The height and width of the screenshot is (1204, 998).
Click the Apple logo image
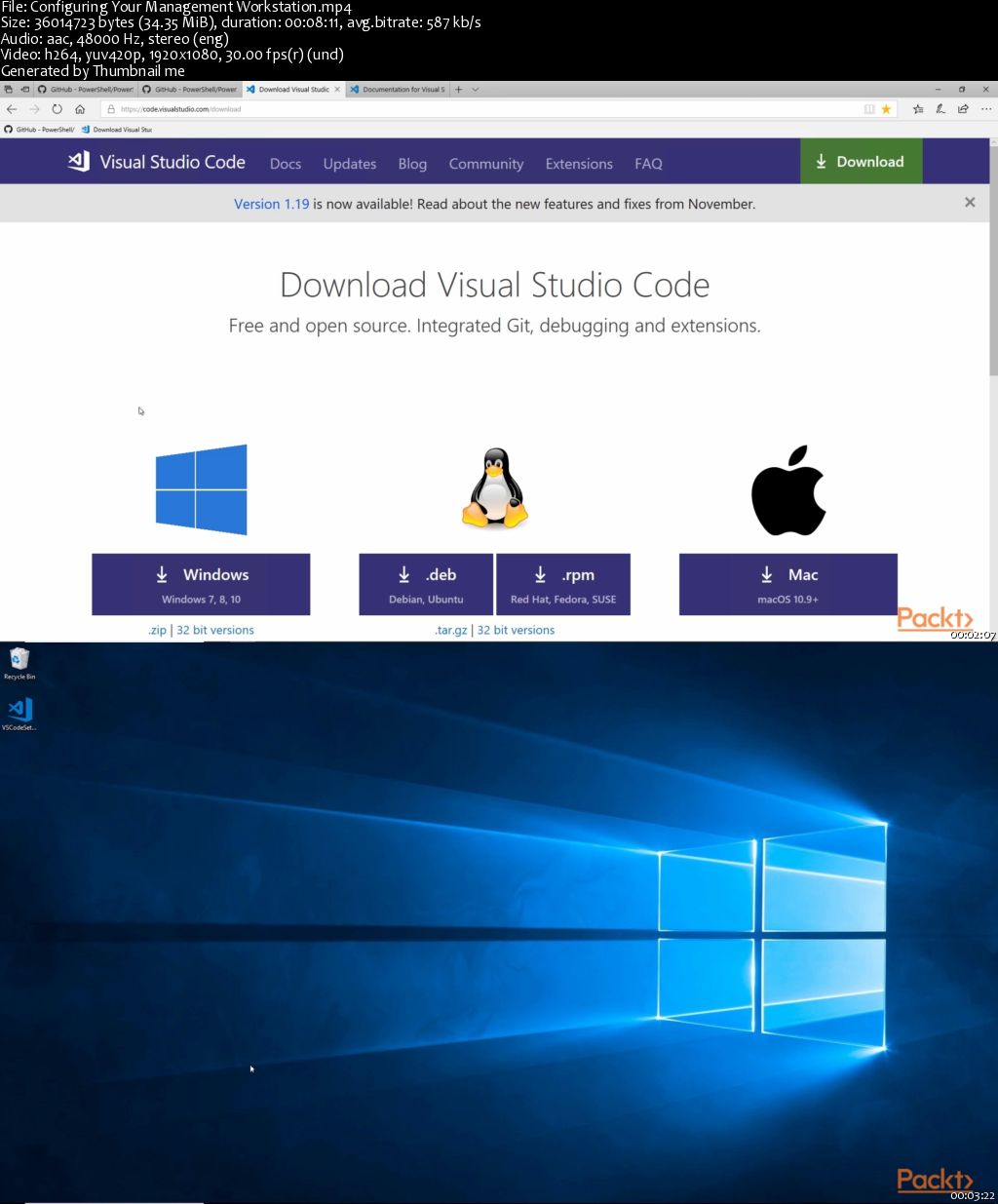(788, 490)
